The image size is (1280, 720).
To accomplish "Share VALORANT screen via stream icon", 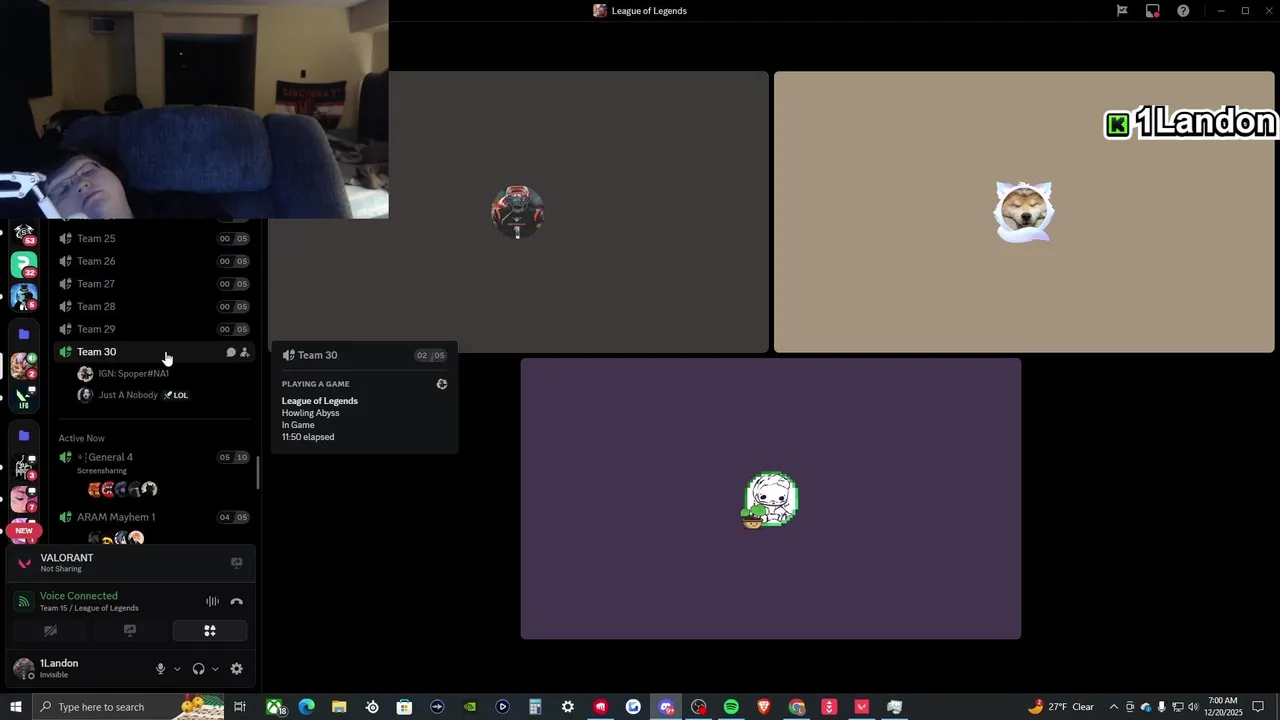I will click(x=237, y=563).
